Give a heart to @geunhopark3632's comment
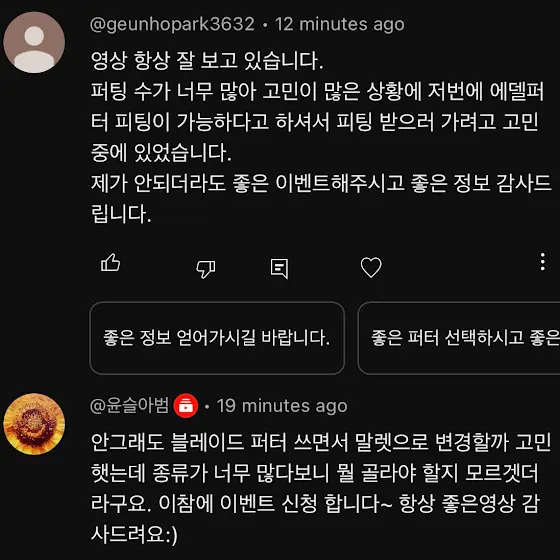560x560 pixels. 371,267
